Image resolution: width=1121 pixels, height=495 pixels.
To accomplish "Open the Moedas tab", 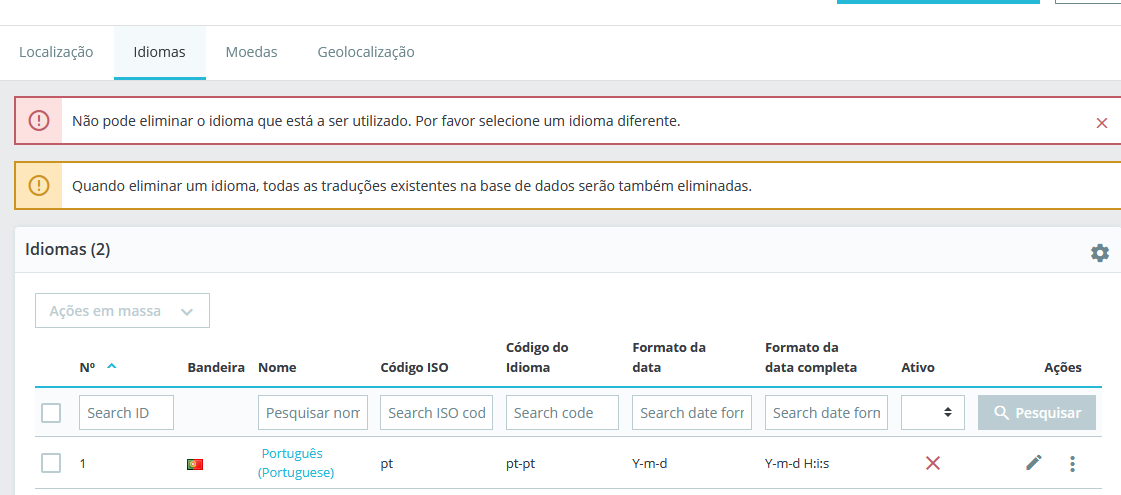I will click(x=251, y=52).
